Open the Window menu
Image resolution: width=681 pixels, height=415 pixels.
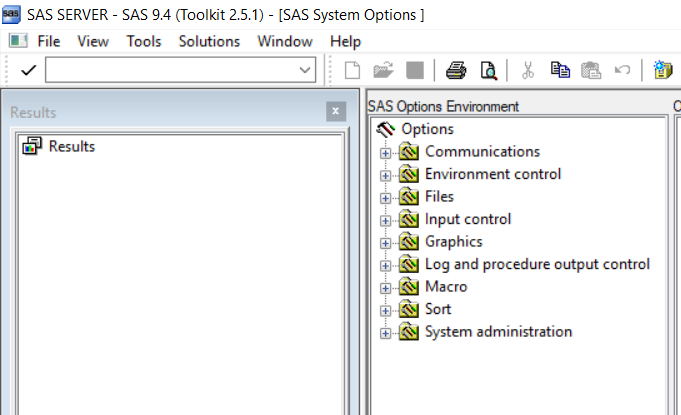[x=285, y=41]
